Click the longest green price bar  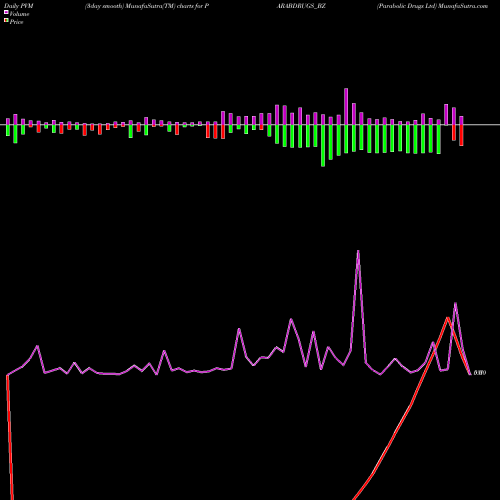pos(323,146)
